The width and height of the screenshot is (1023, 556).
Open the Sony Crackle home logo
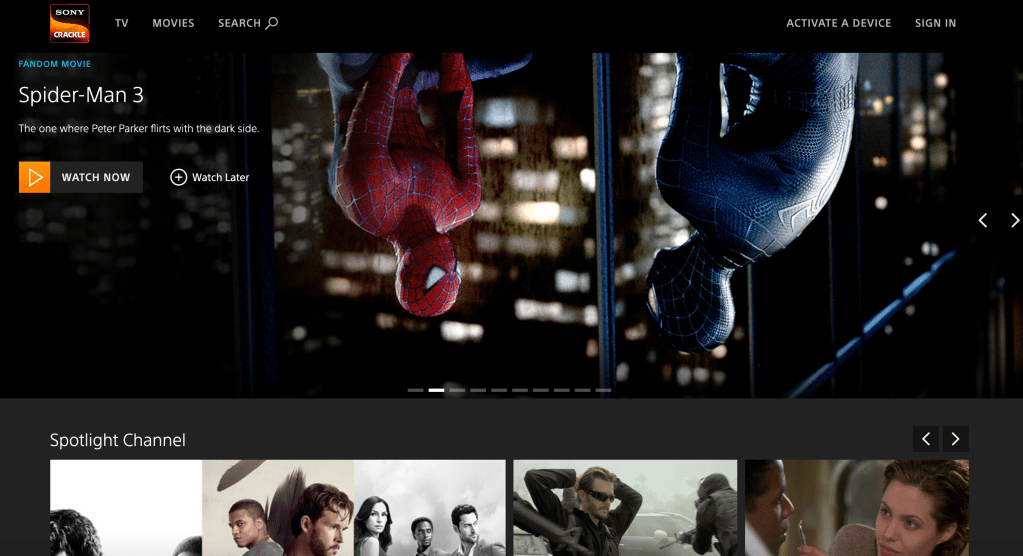coord(70,23)
